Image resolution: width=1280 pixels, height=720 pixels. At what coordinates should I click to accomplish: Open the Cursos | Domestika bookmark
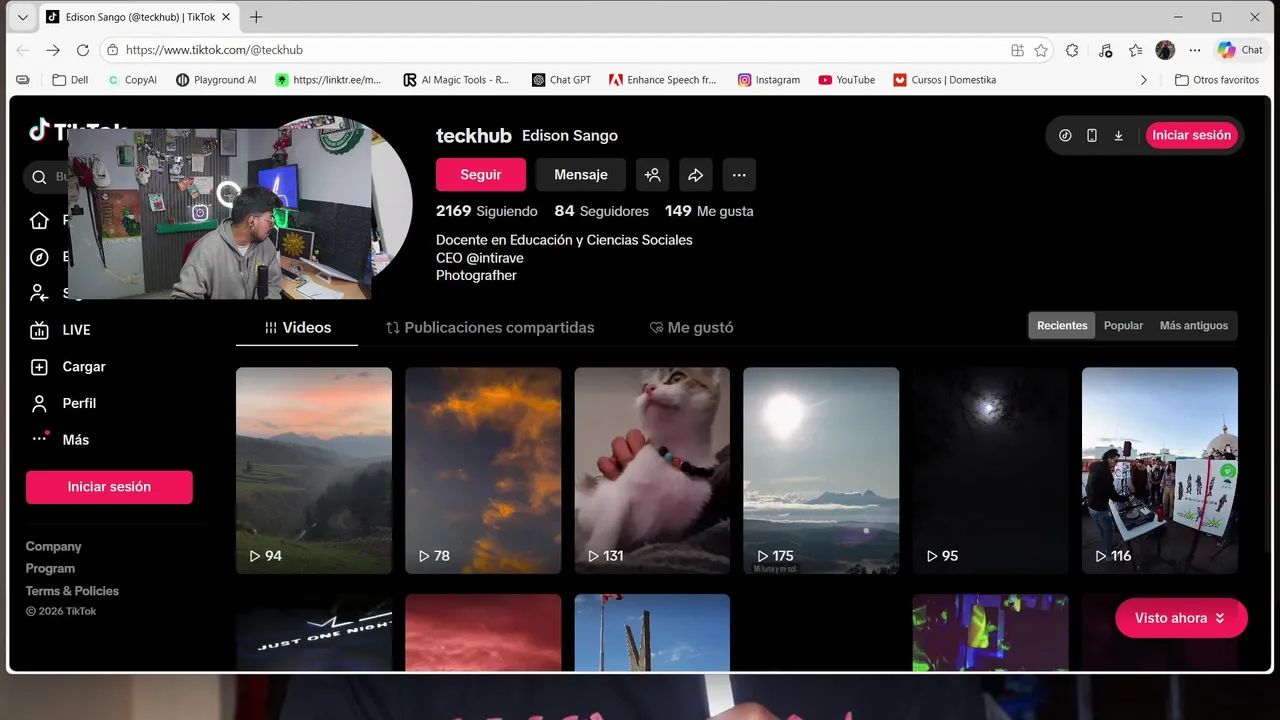click(x=945, y=80)
